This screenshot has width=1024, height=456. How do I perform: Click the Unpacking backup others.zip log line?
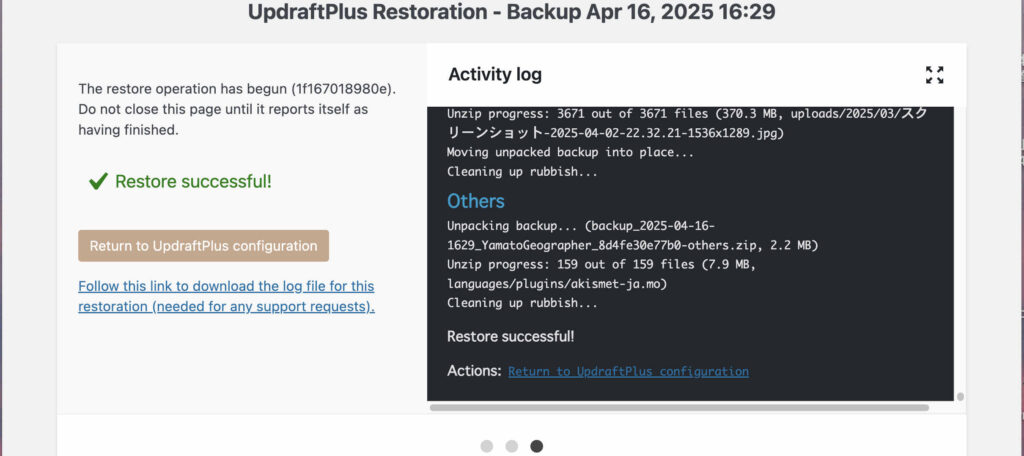(x=632, y=236)
